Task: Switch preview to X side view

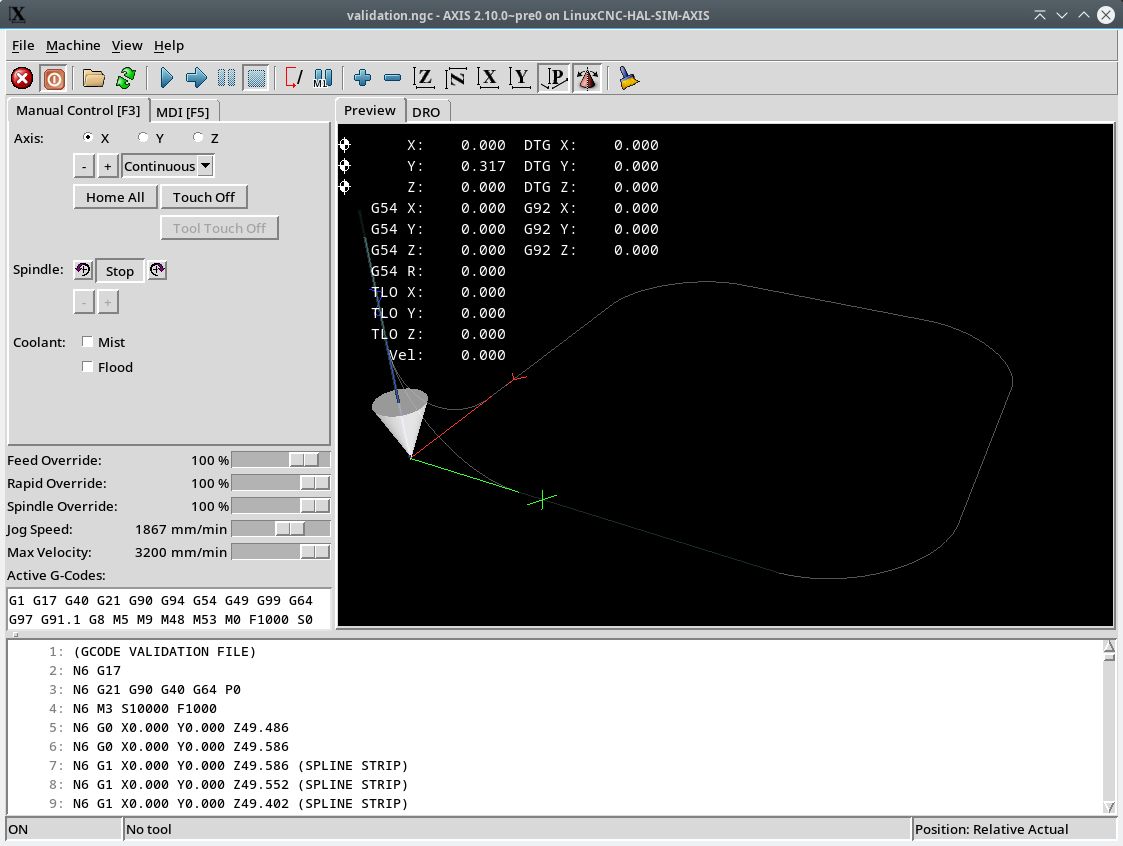Action: (x=488, y=78)
